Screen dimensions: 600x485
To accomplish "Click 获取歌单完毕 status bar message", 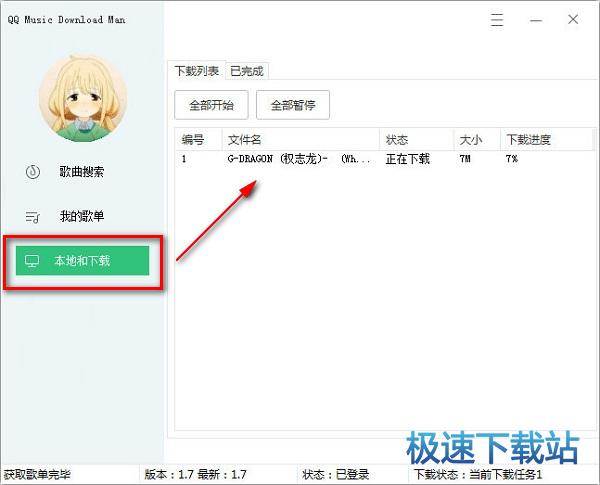I will click(x=37, y=475).
